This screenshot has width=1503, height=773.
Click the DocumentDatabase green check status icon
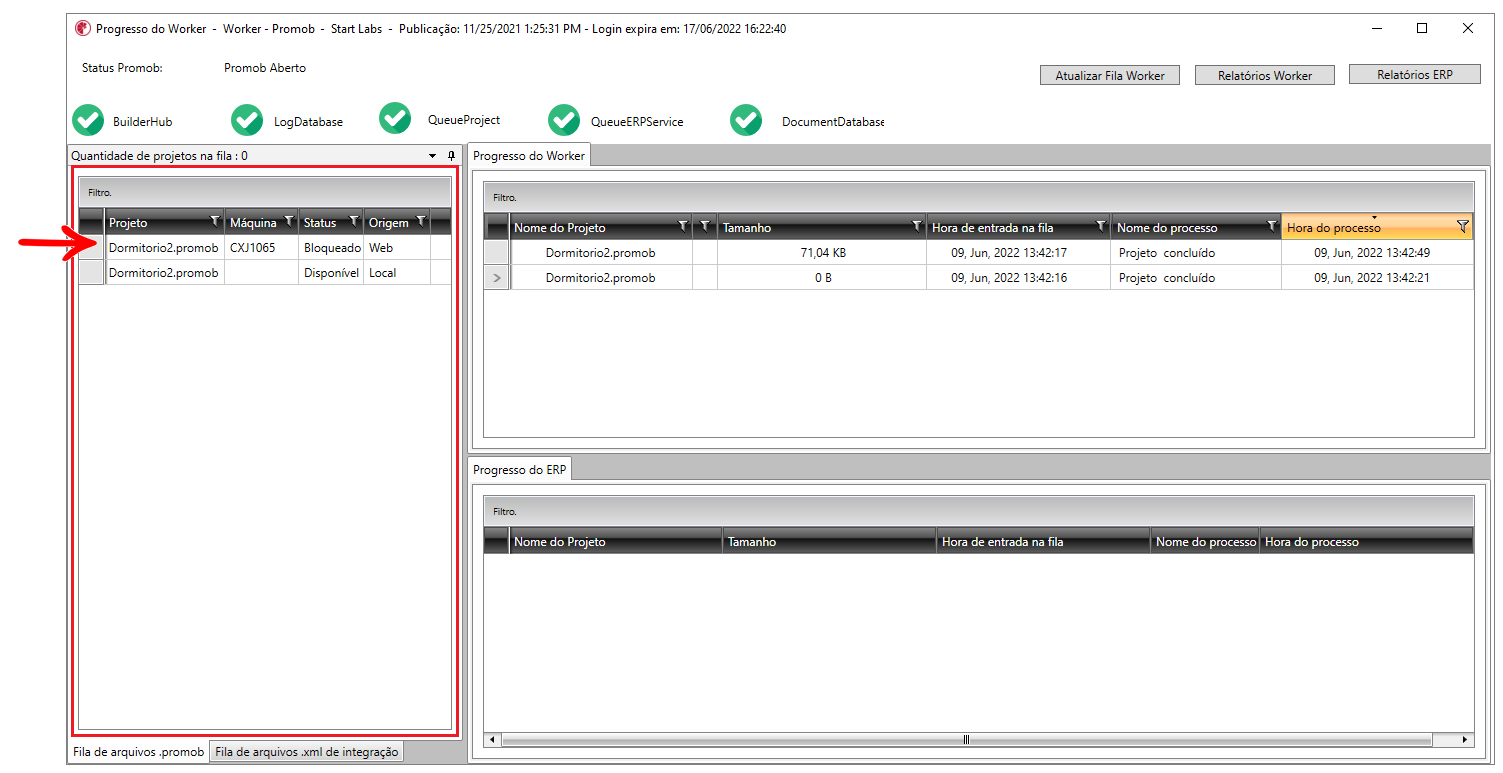[x=746, y=120]
